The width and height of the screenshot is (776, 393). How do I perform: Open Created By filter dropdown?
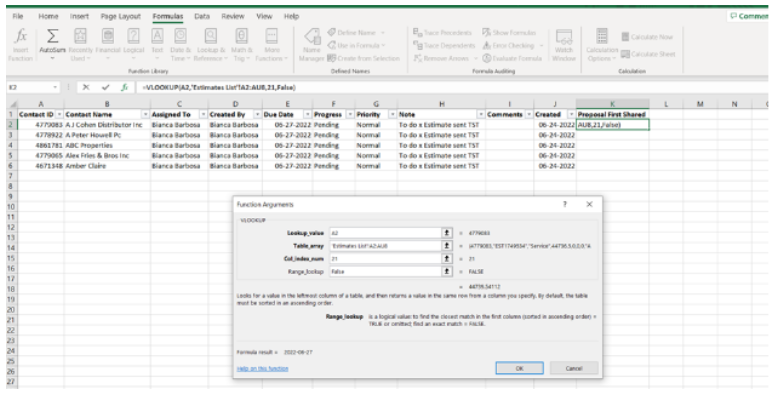pyautogui.click(x=257, y=114)
